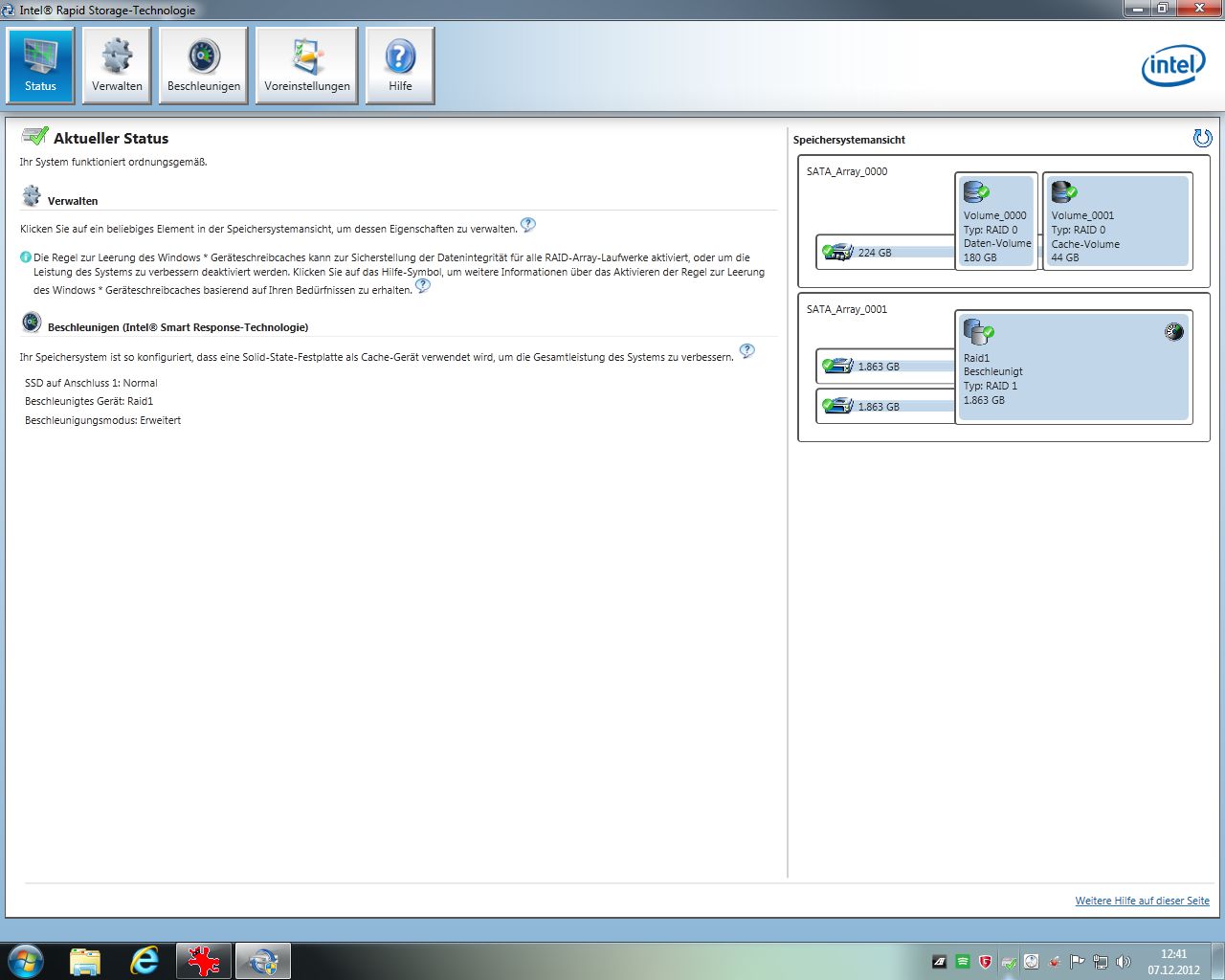Open the Status toolbar page
The width and height of the screenshot is (1225, 980).
41,65
